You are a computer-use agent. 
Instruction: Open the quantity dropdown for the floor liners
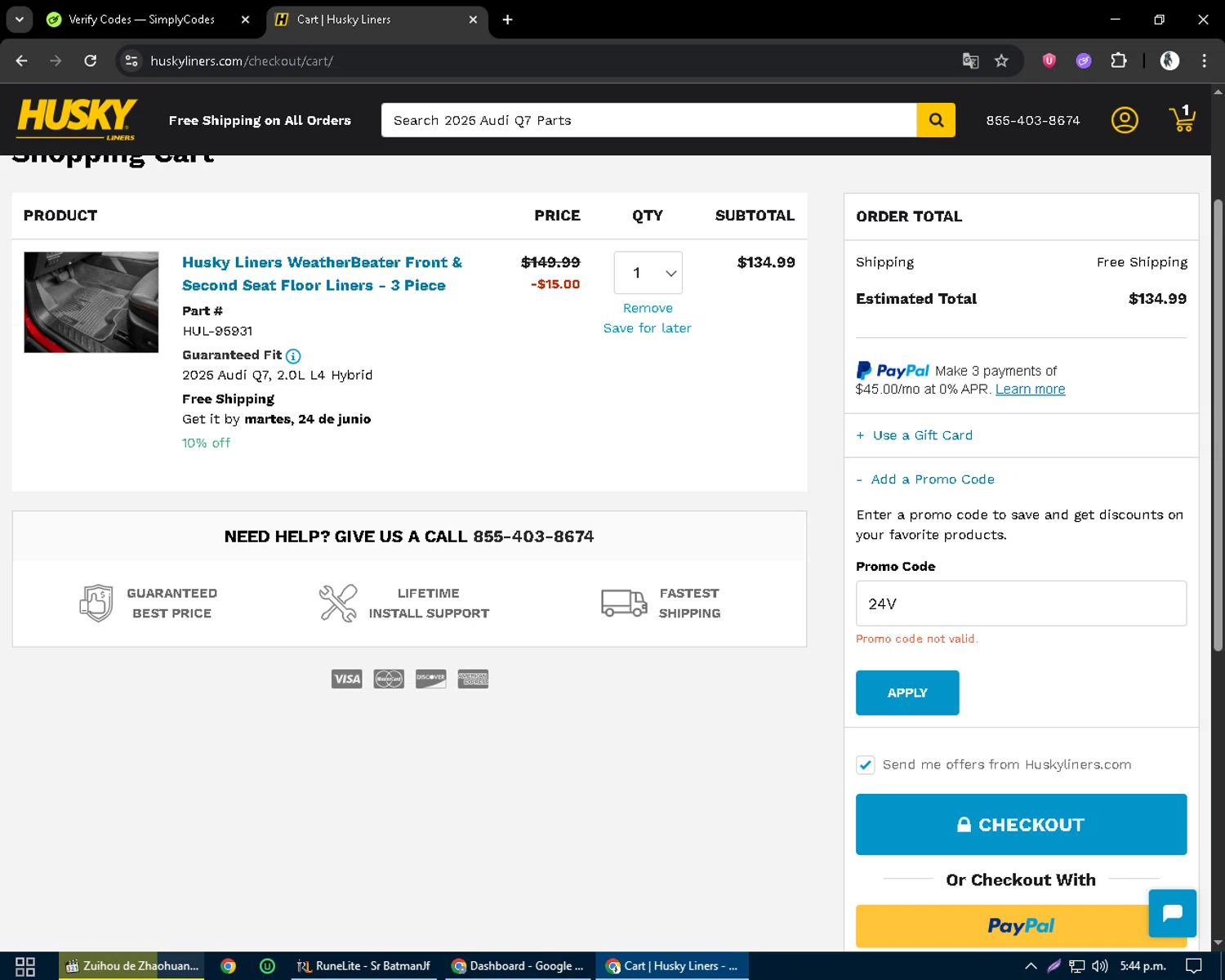pos(648,273)
